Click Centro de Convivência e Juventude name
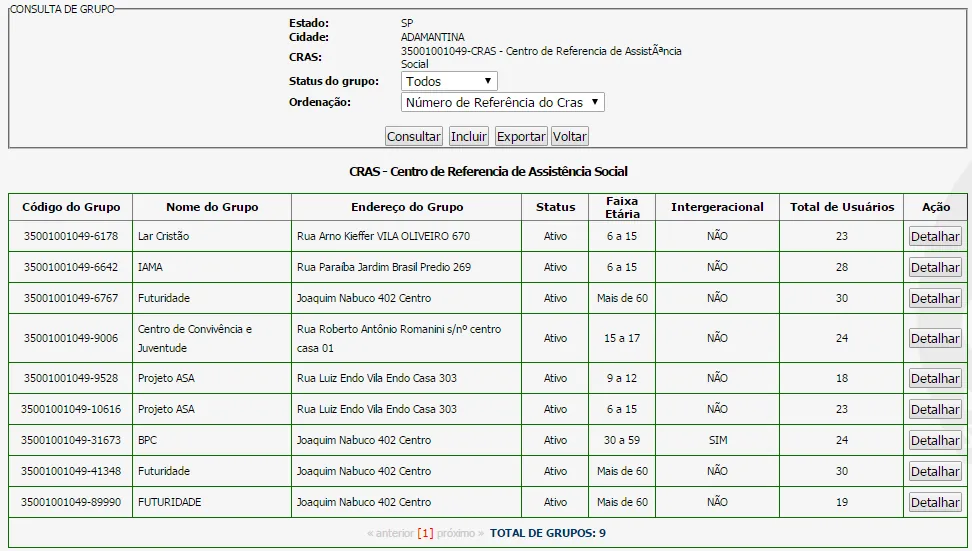Viewport: 972px width, 551px height. click(195, 338)
